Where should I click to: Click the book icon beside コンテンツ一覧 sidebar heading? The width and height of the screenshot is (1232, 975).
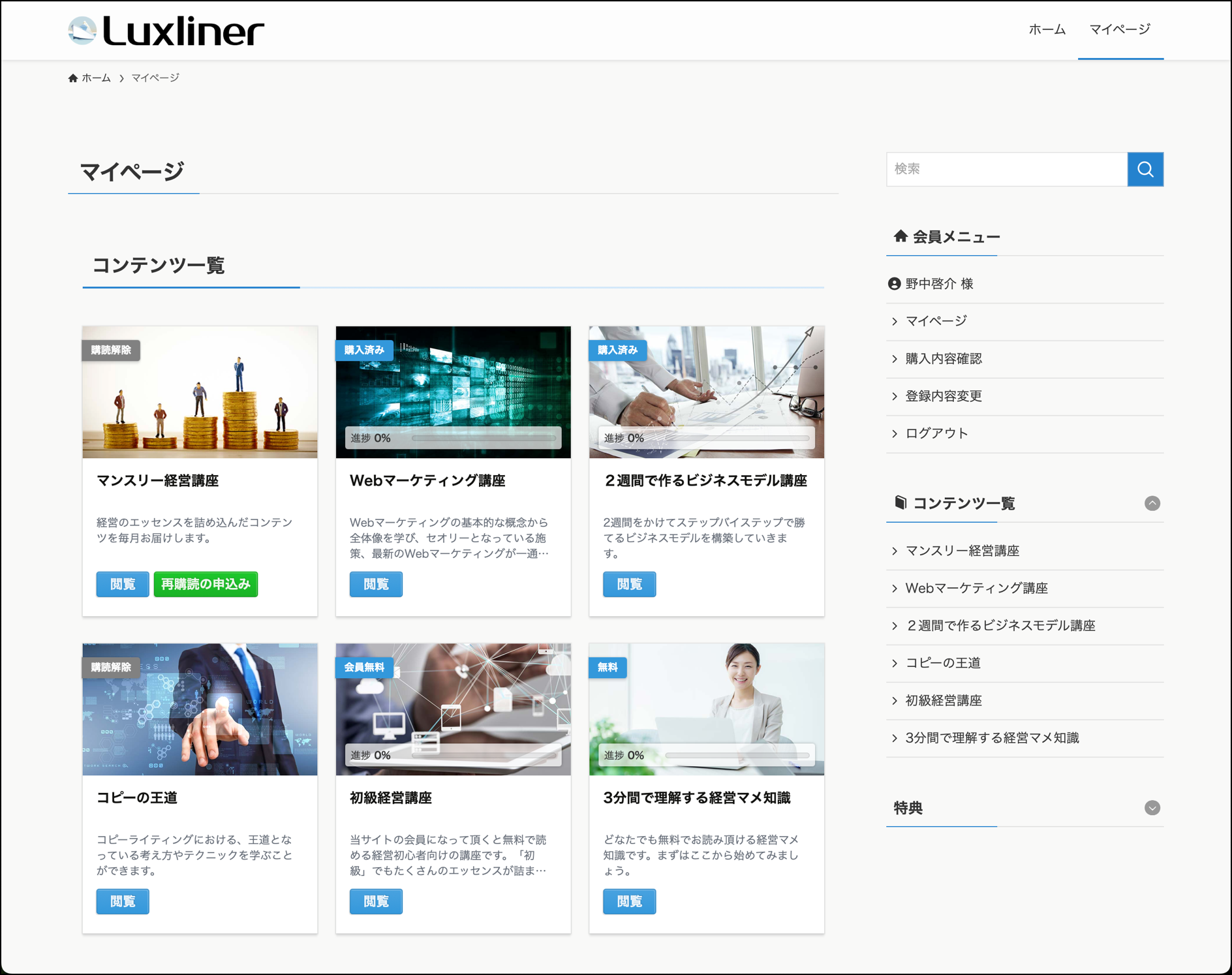click(901, 503)
